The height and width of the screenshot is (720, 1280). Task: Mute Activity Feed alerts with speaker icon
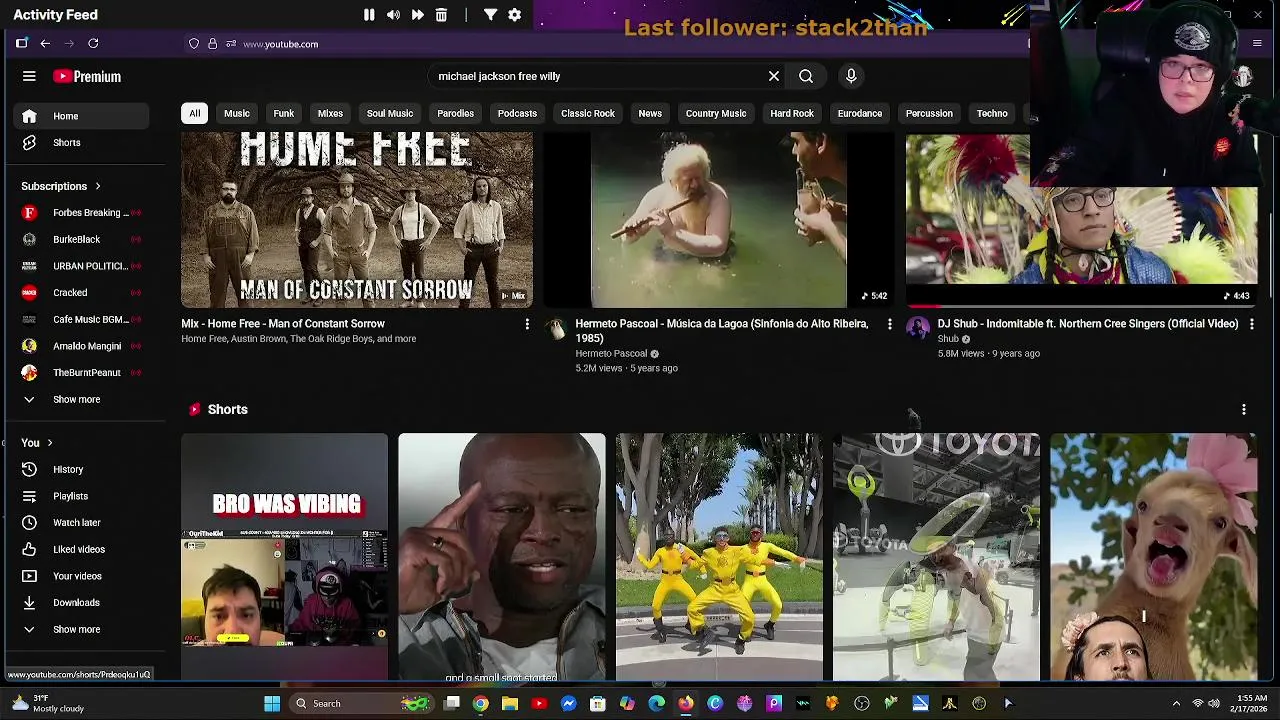pos(393,15)
